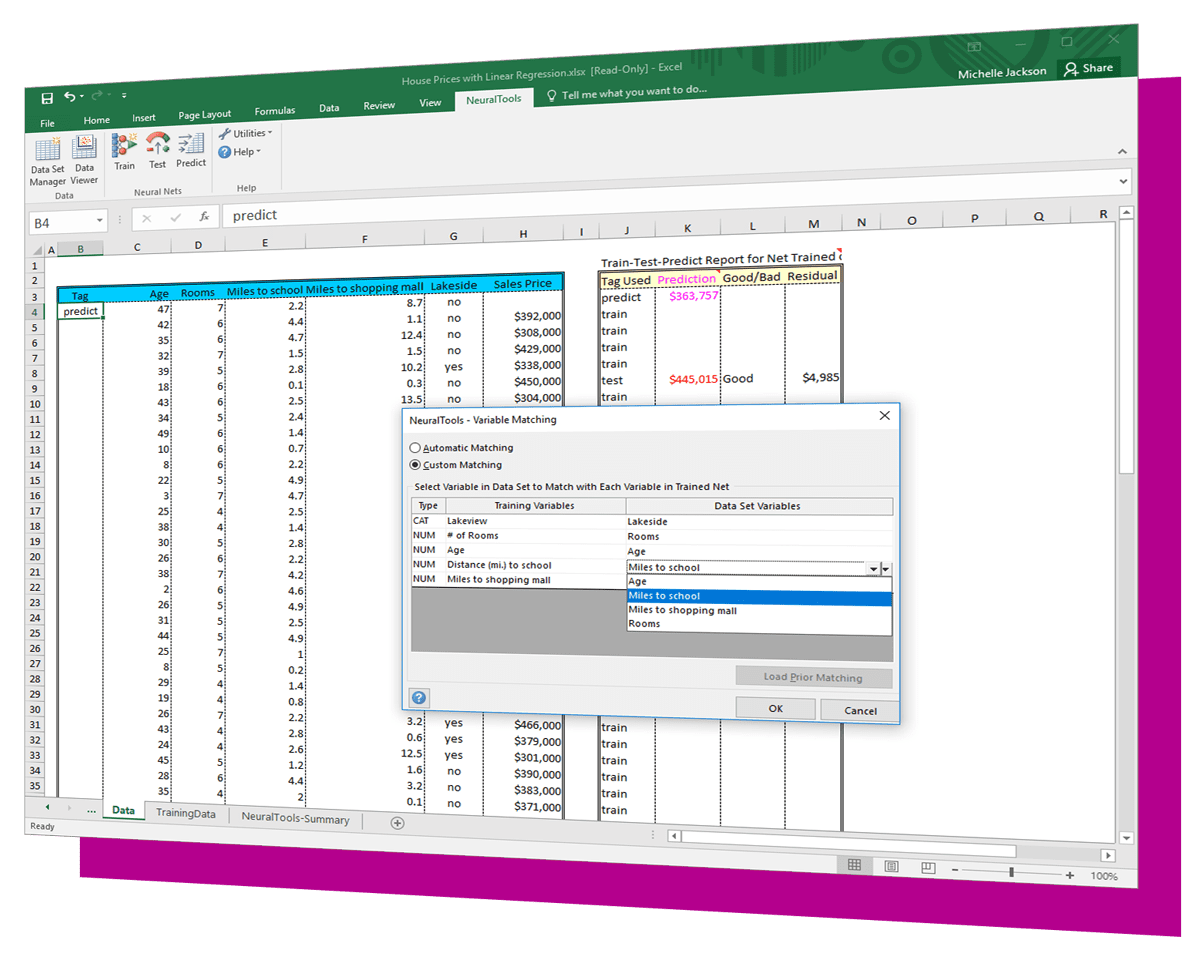Choose the Custom Matching radio option
Screen dimensions: 1200x972
416,465
